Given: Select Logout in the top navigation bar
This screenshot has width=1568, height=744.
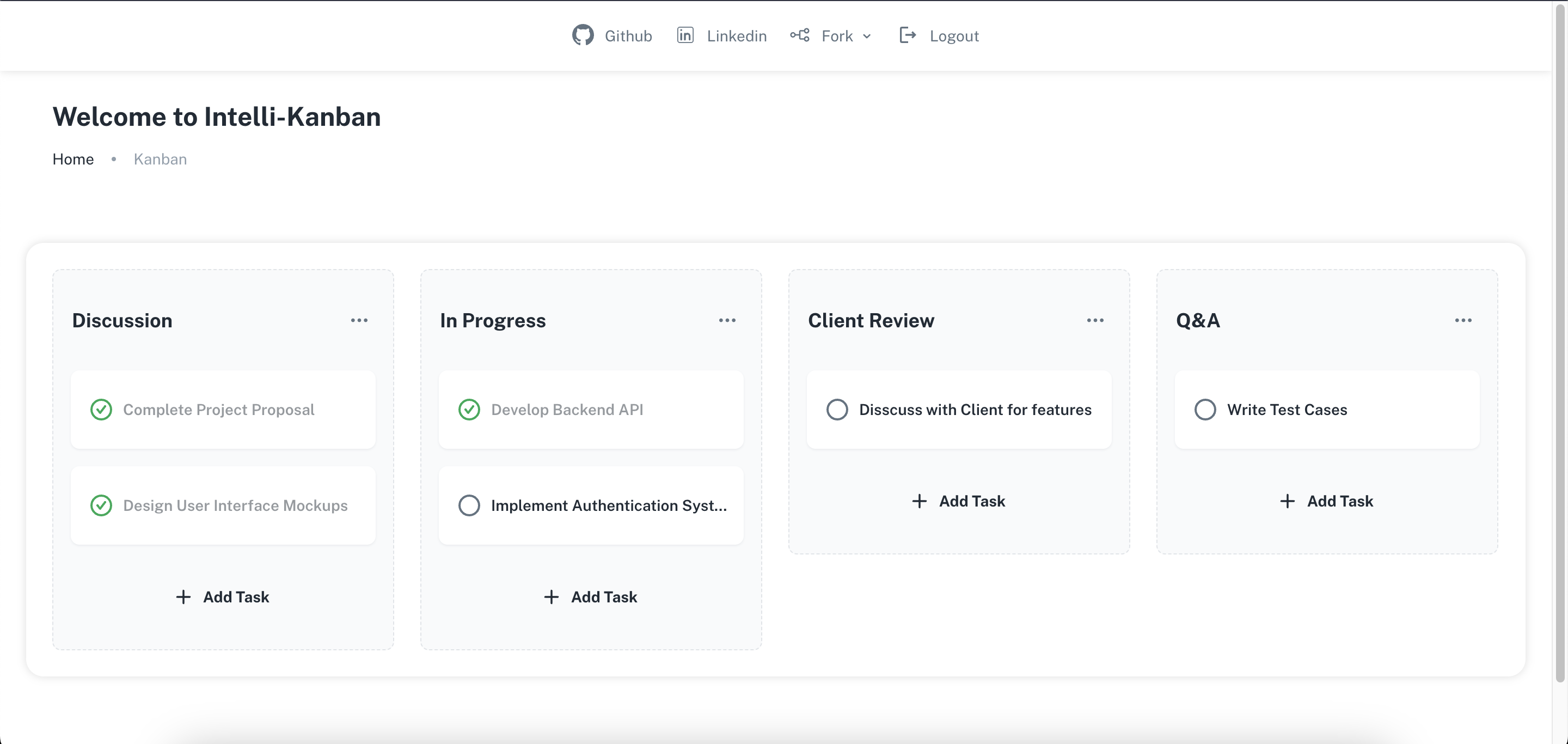Looking at the screenshot, I should click(x=954, y=35).
